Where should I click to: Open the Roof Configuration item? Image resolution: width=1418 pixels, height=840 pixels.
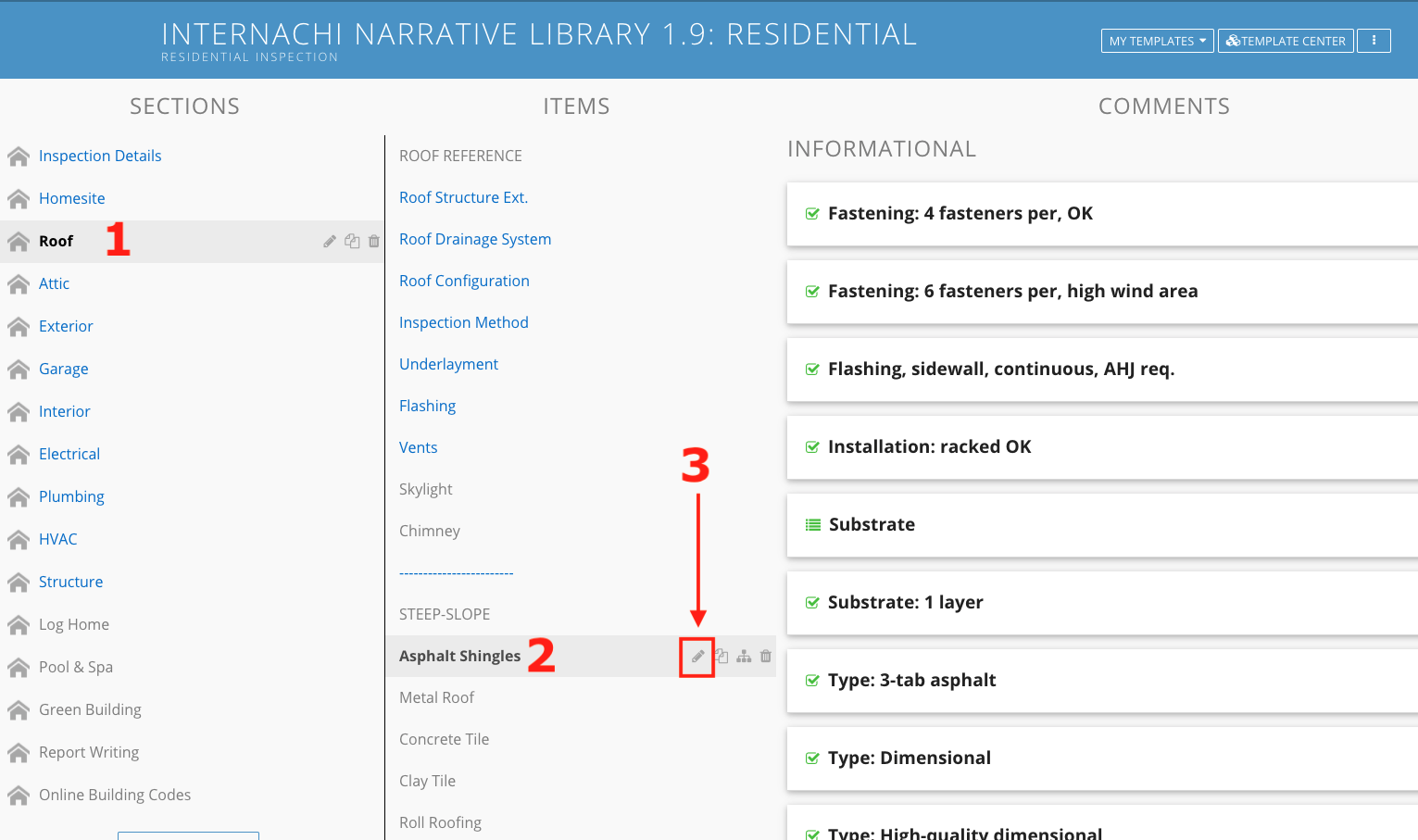464,281
